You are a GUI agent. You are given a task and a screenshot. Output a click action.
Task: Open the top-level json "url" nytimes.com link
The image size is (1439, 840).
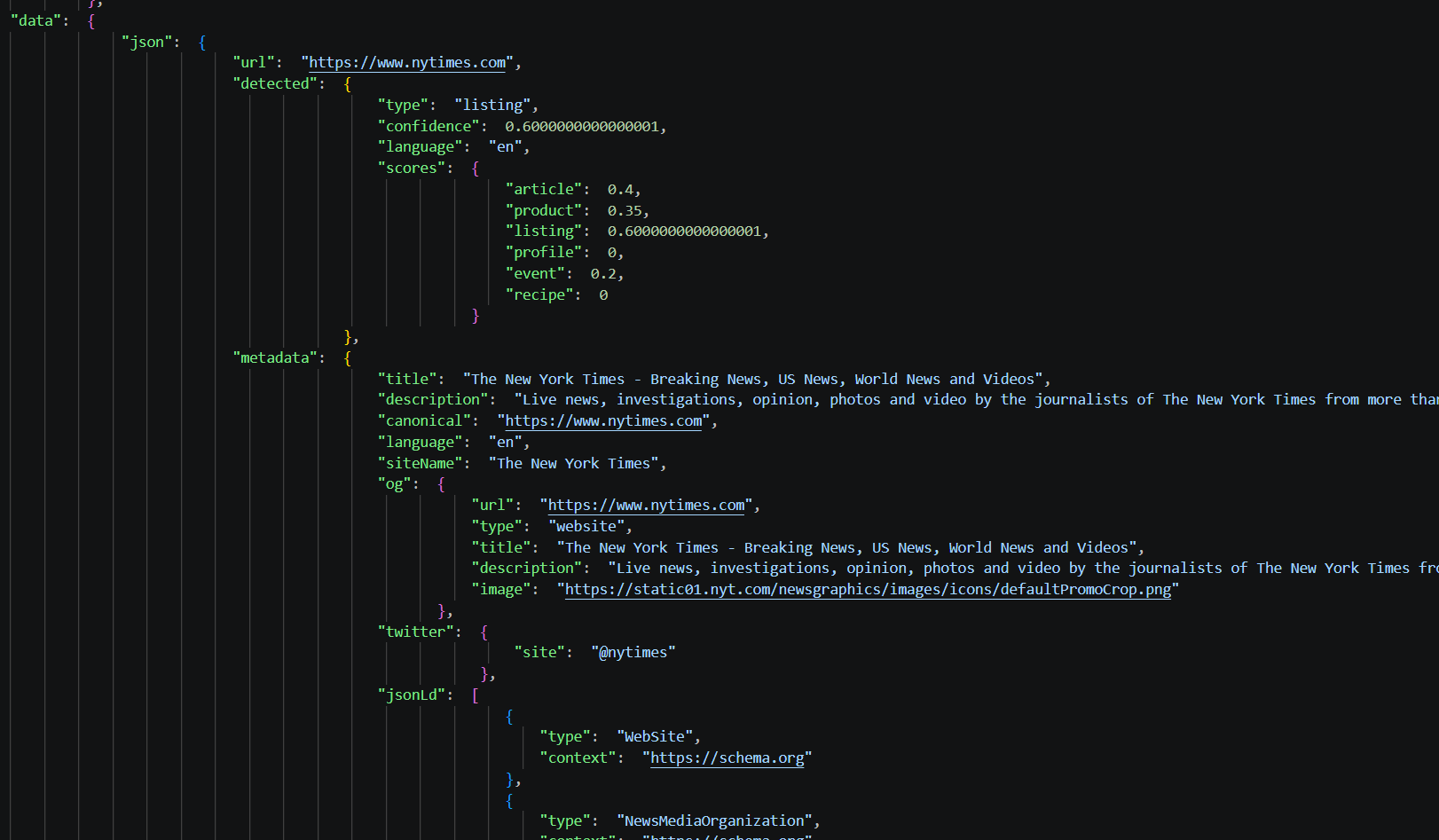click(407, 63)
